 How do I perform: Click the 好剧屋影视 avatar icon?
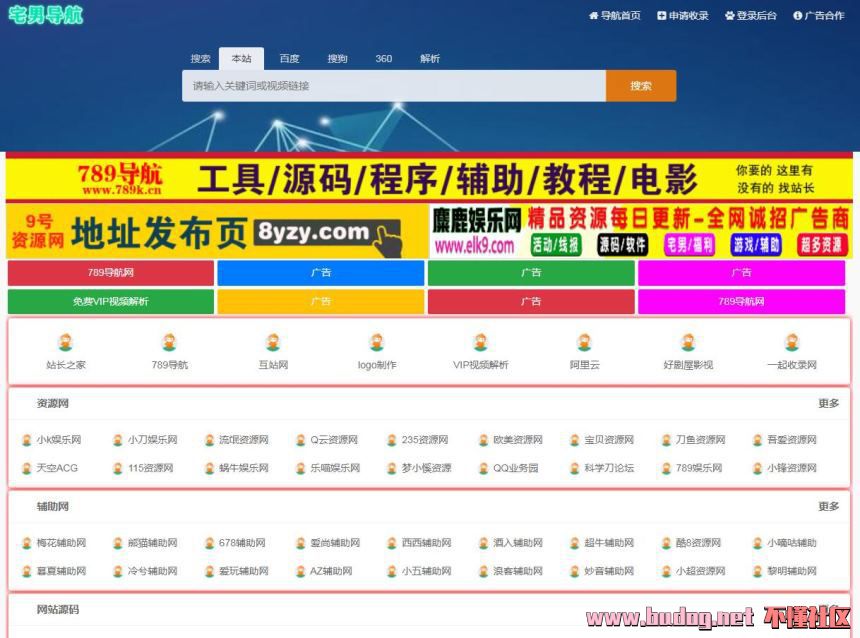[x=688, y=343]
